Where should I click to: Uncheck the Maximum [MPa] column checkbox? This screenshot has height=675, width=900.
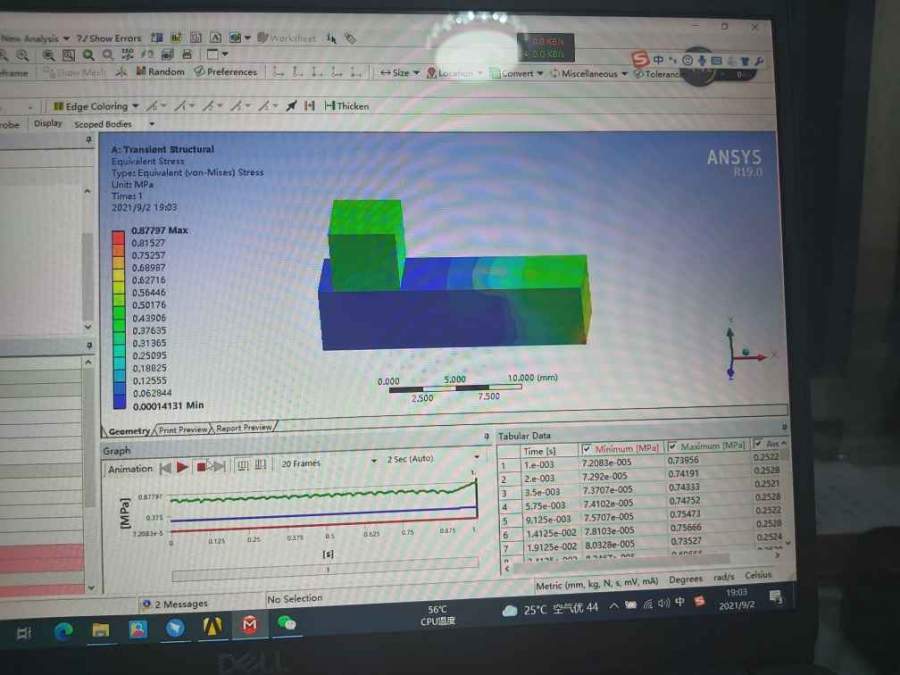(673, 445)
